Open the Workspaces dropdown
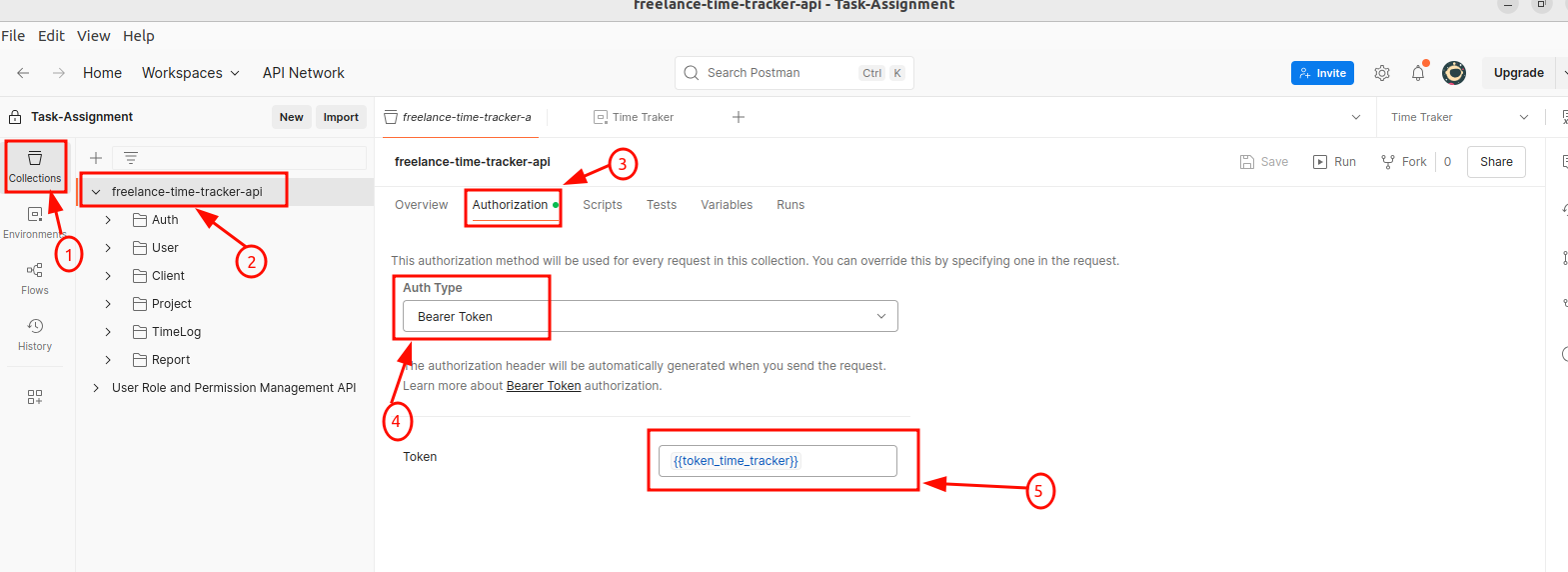The width and height of the screenshot is (1568, 572). [x=191, y=73]
